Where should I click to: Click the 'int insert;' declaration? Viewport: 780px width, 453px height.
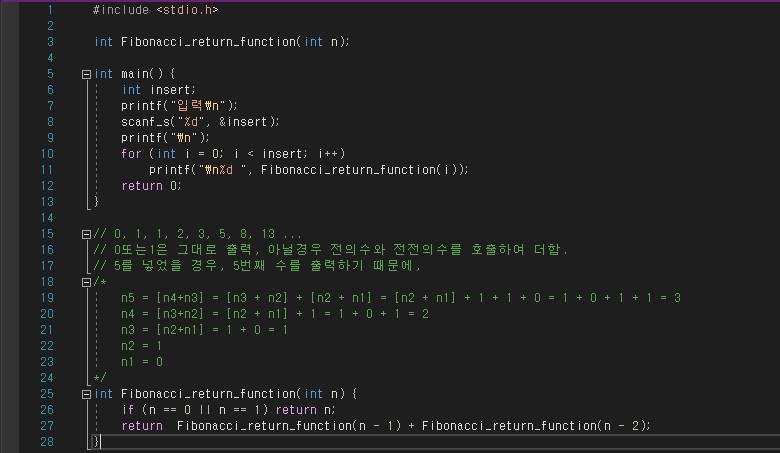[x=159, y=90]
